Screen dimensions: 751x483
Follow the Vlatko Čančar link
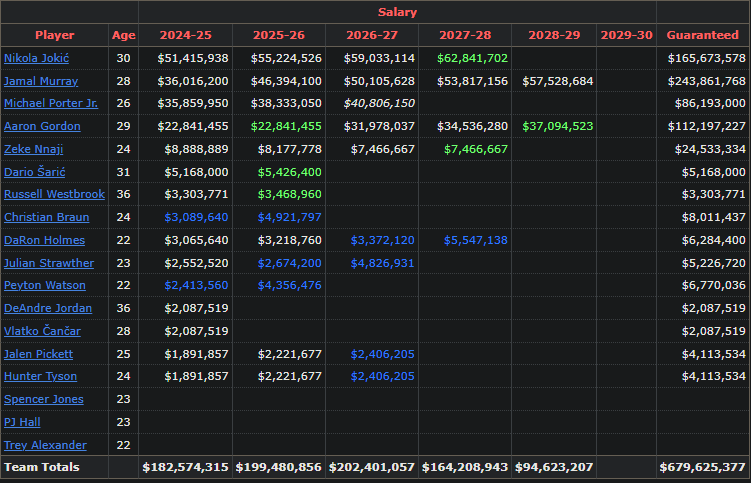42,331
